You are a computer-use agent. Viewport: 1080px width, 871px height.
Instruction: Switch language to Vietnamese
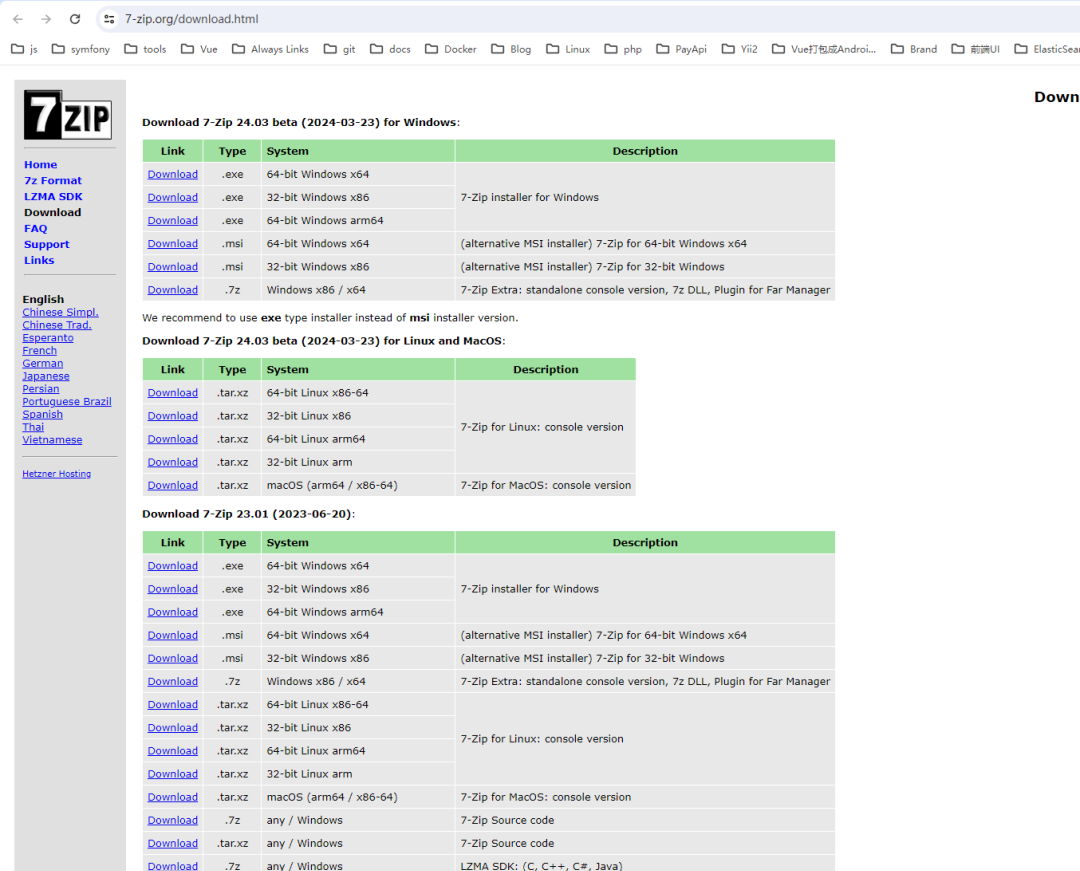click(52, 440)
